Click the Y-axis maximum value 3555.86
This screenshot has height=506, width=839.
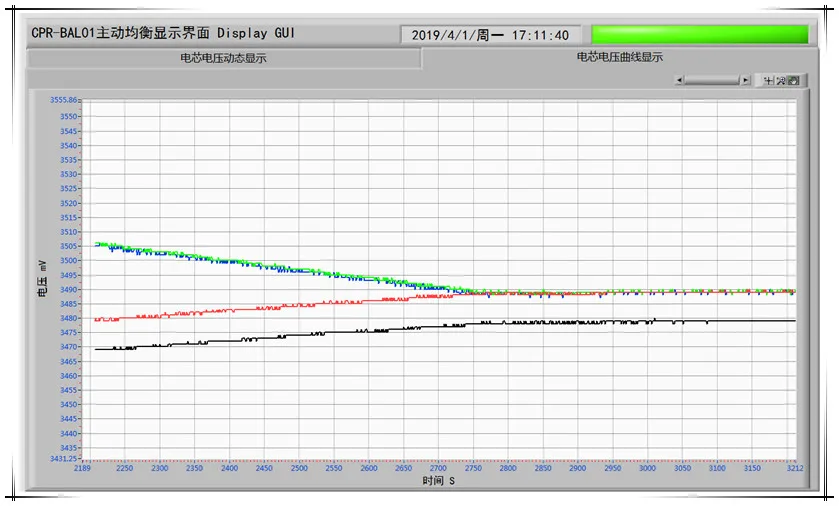64,100
